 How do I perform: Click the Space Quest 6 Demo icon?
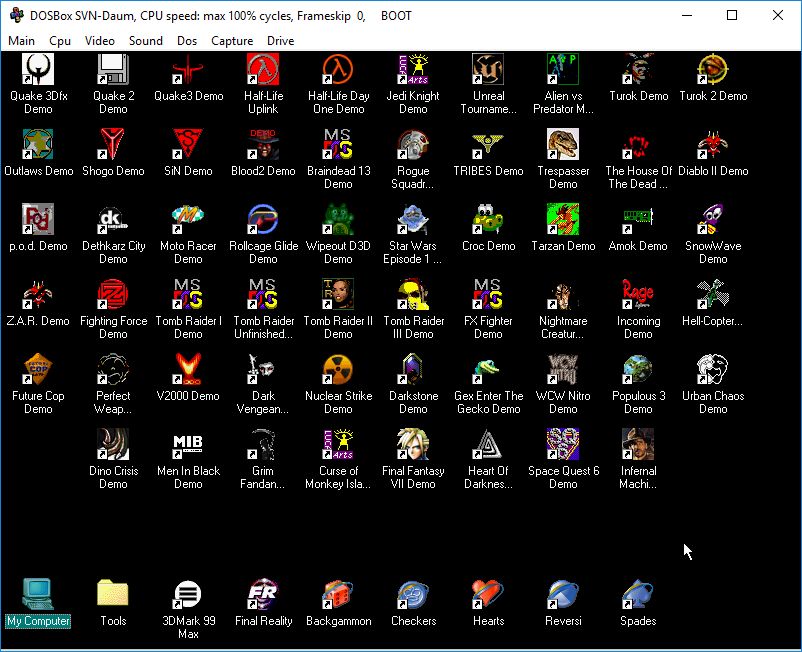[563, 446]
